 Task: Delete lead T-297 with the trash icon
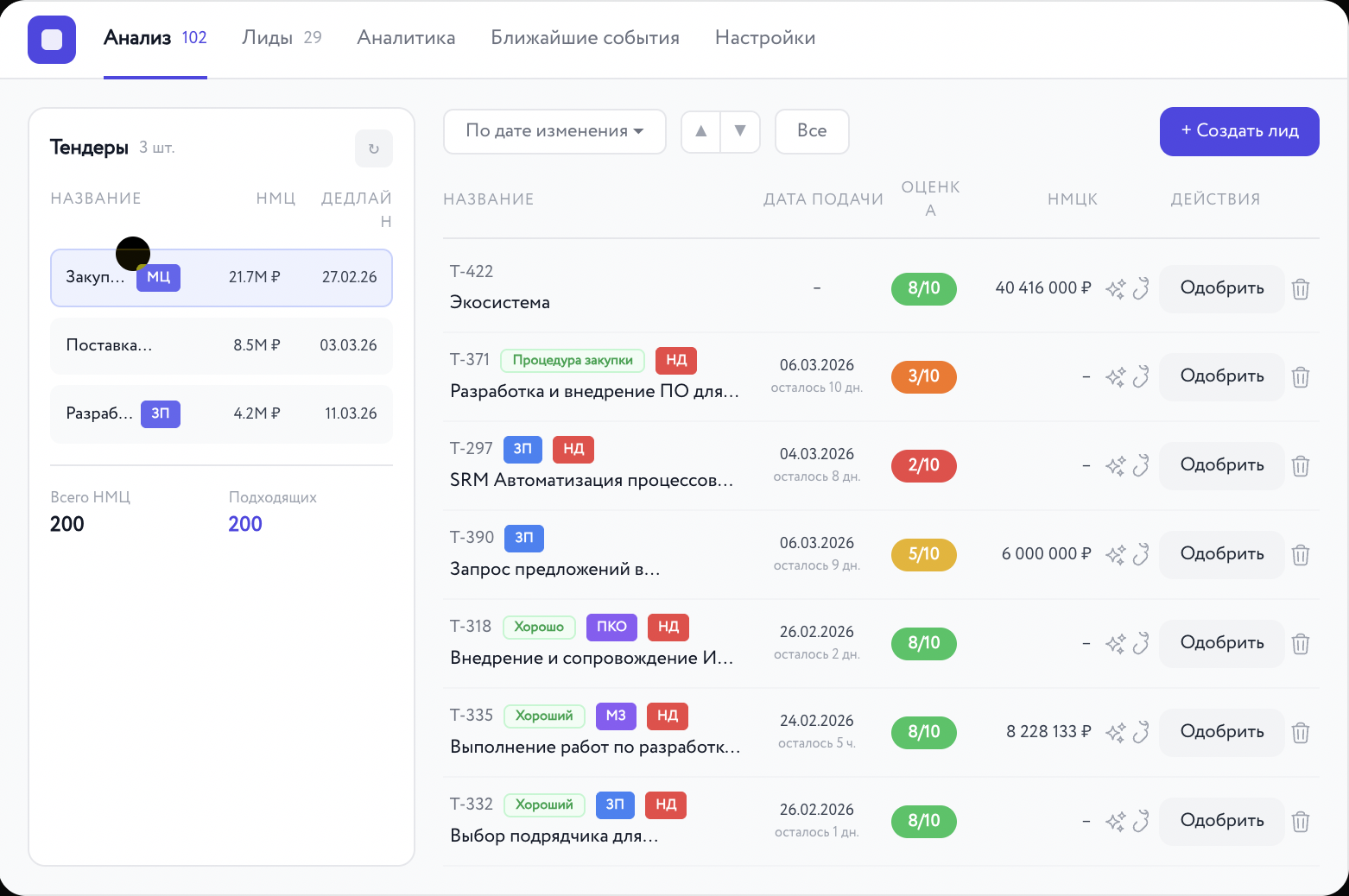click(x=1300, y=466)
